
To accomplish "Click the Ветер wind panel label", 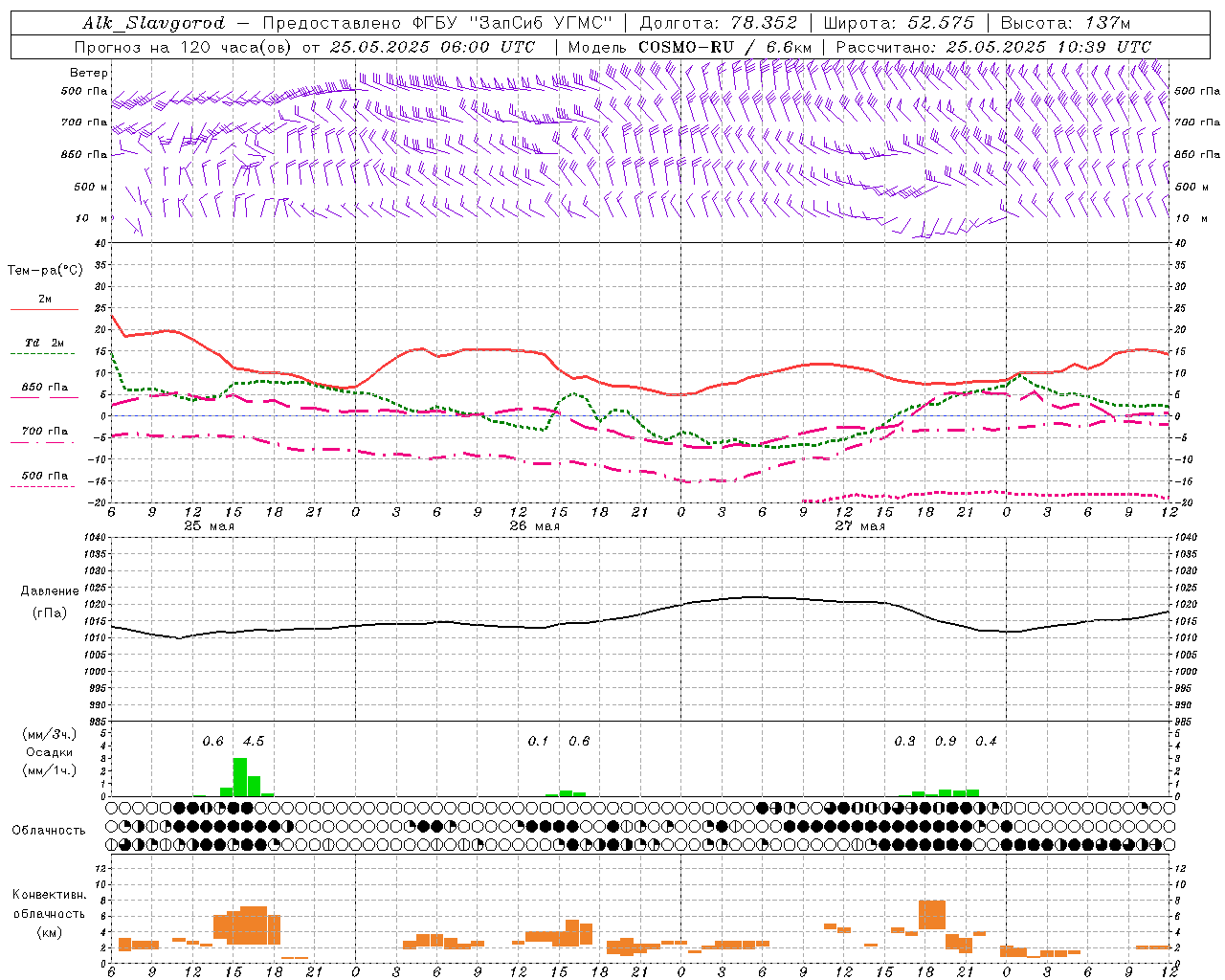I will (89, 73).
